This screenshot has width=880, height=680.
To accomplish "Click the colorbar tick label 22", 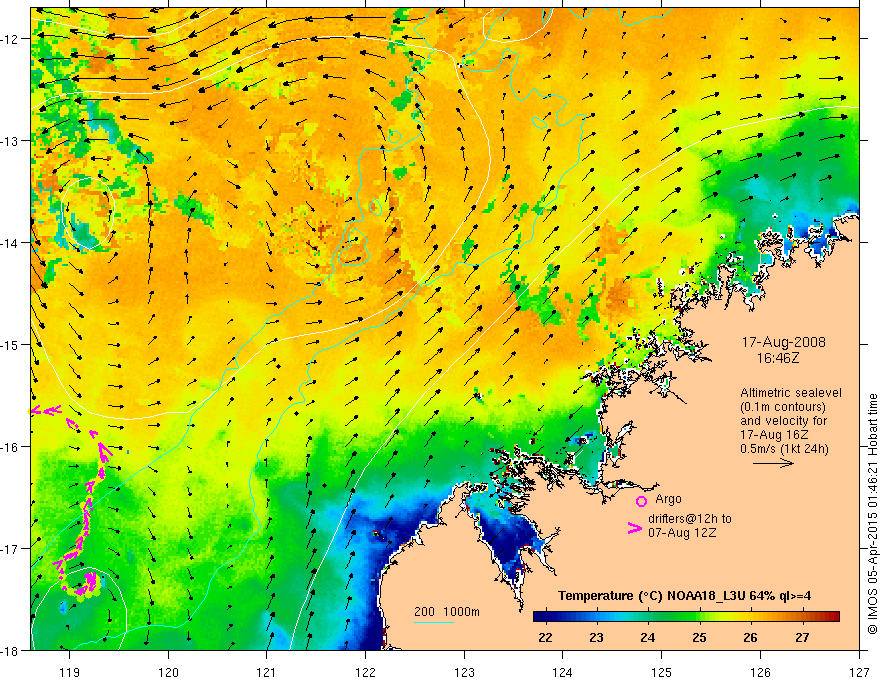I will coord(545,637).
